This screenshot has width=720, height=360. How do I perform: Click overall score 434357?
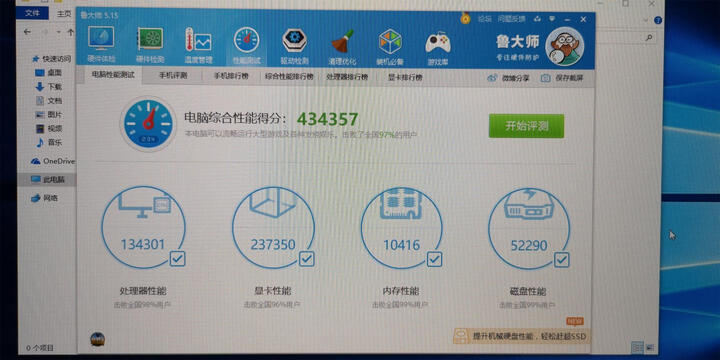click(x=327, y=119)
